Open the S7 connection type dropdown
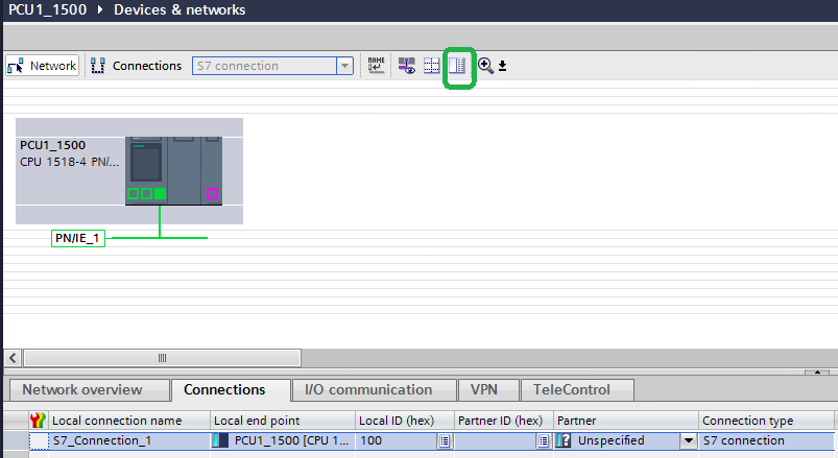The height and width of the screenshot is (458, 838). 345,66
